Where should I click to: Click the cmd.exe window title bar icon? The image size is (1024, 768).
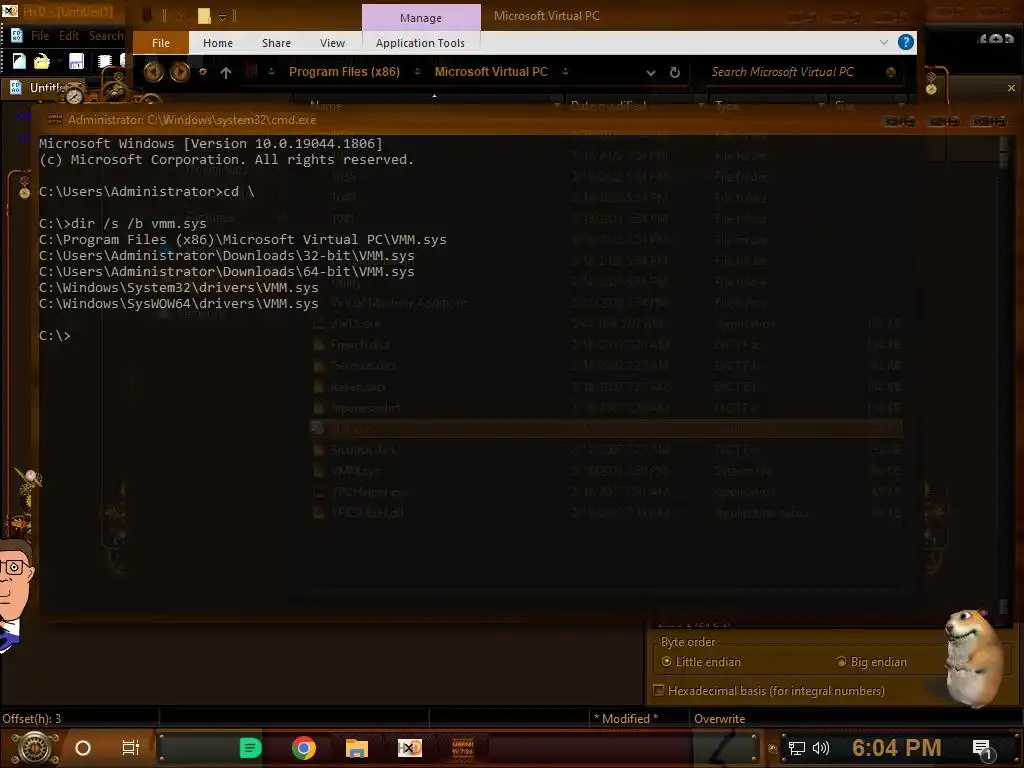point(55,120)
